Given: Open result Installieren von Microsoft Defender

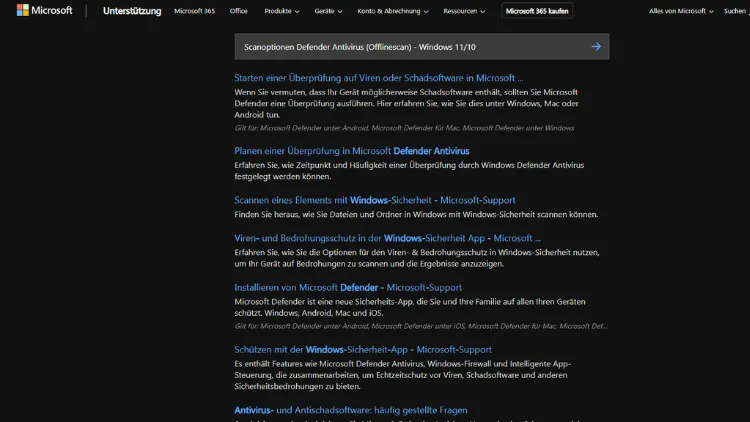Looking at the screenshot, I should tap(348, 288).
